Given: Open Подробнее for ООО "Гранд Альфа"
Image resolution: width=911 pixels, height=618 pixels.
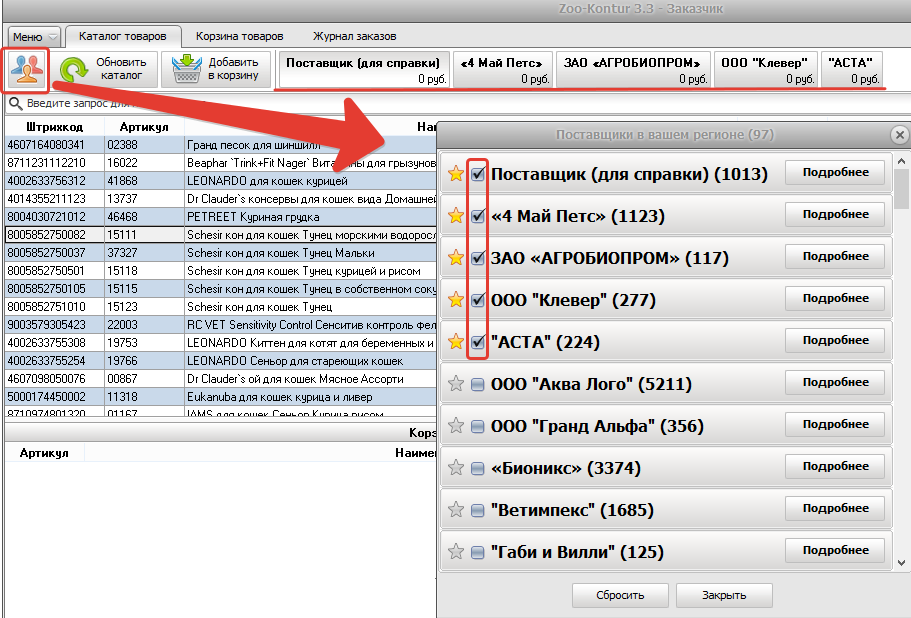Looking at the screenshot, I should (835, 424).
